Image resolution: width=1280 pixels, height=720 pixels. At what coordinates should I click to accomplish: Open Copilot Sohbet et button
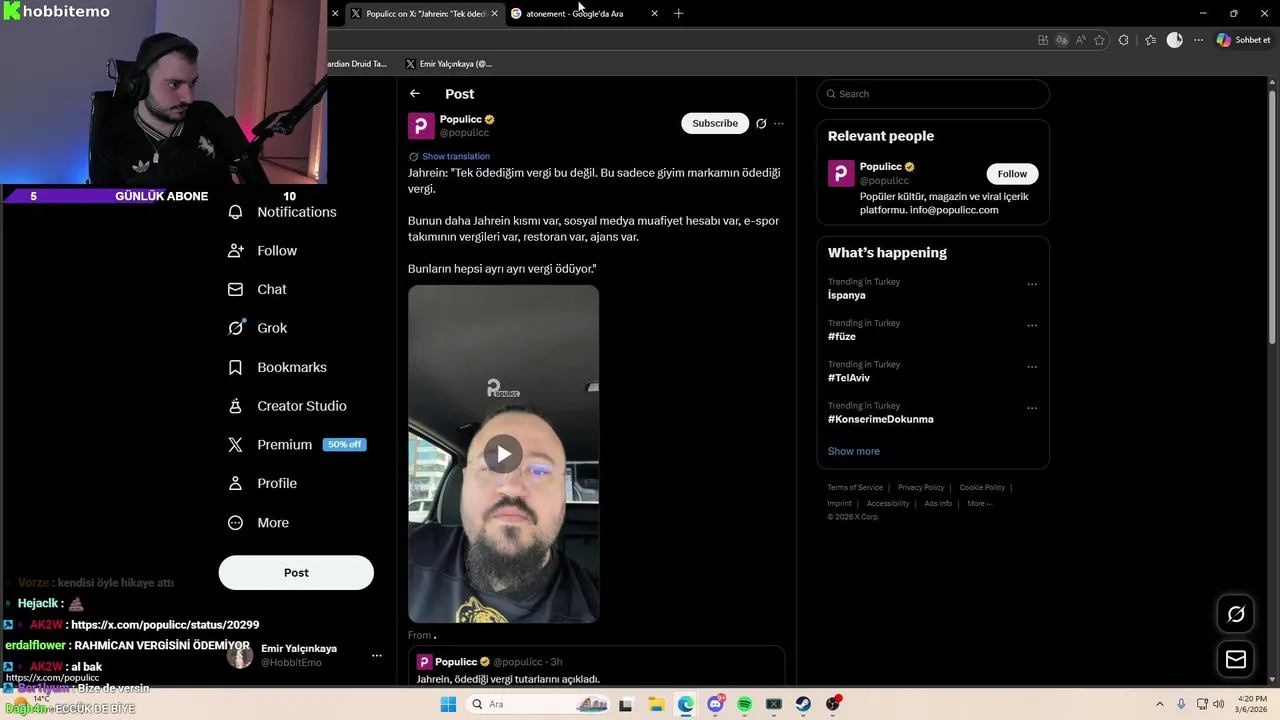tap(1243, 40)
